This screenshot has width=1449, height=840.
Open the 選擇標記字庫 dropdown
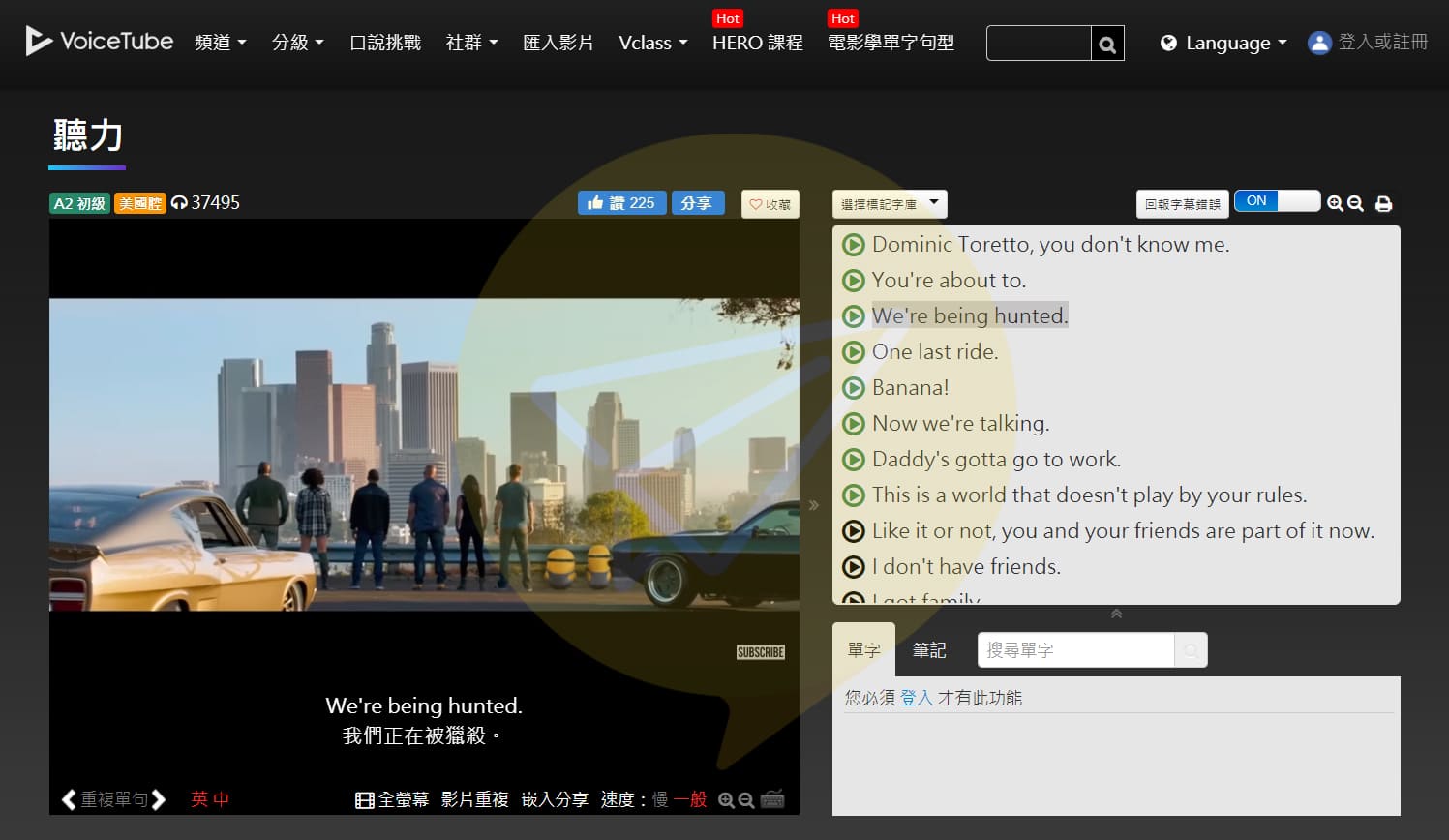(889, 204)
